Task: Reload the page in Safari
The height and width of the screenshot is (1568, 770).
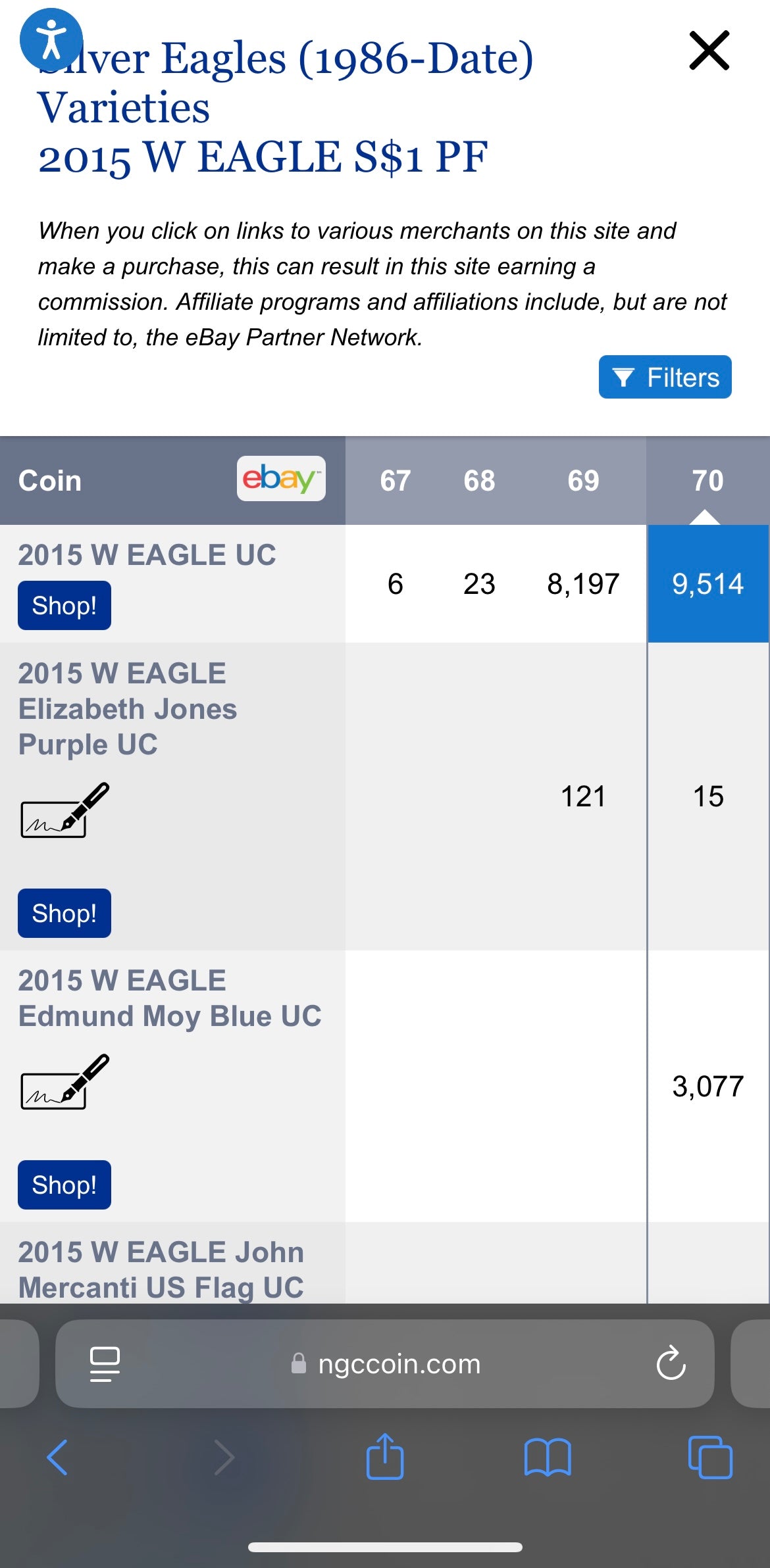Action: click(x=671, y=1363)
